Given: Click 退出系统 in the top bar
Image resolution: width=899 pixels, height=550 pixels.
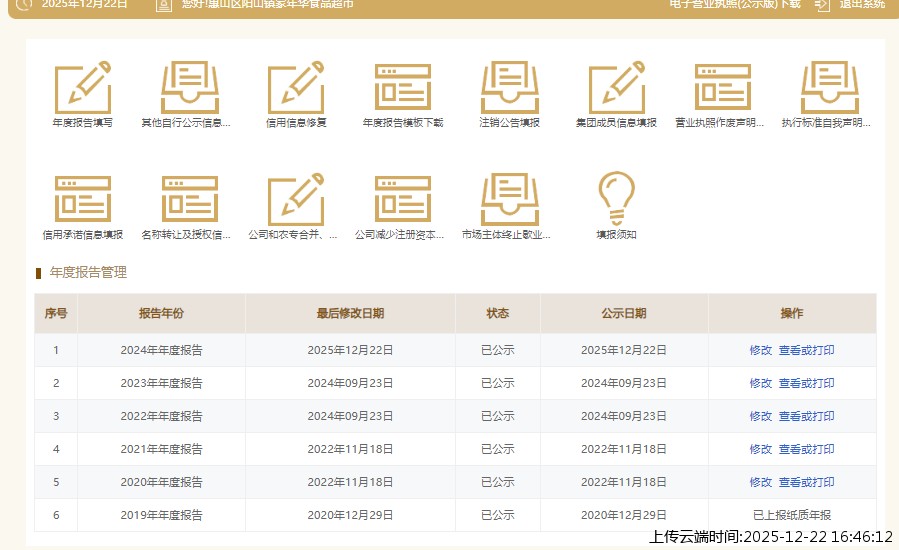Looking at the screenshot, I should [x=860, y=4].
